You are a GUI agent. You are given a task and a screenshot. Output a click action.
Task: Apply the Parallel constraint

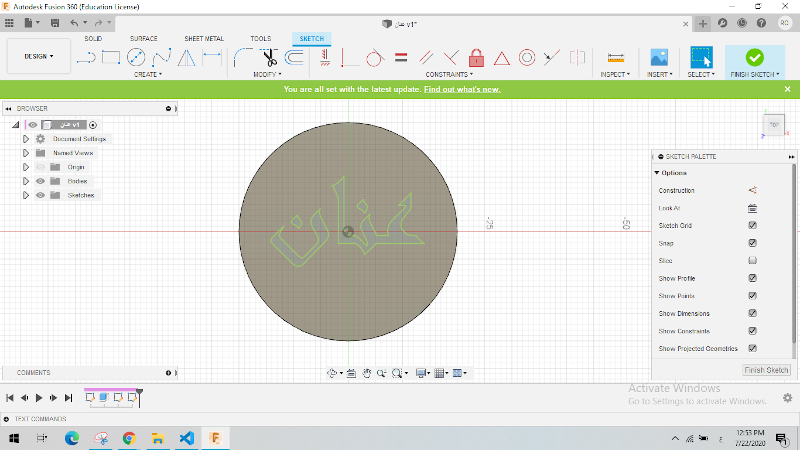426,58
